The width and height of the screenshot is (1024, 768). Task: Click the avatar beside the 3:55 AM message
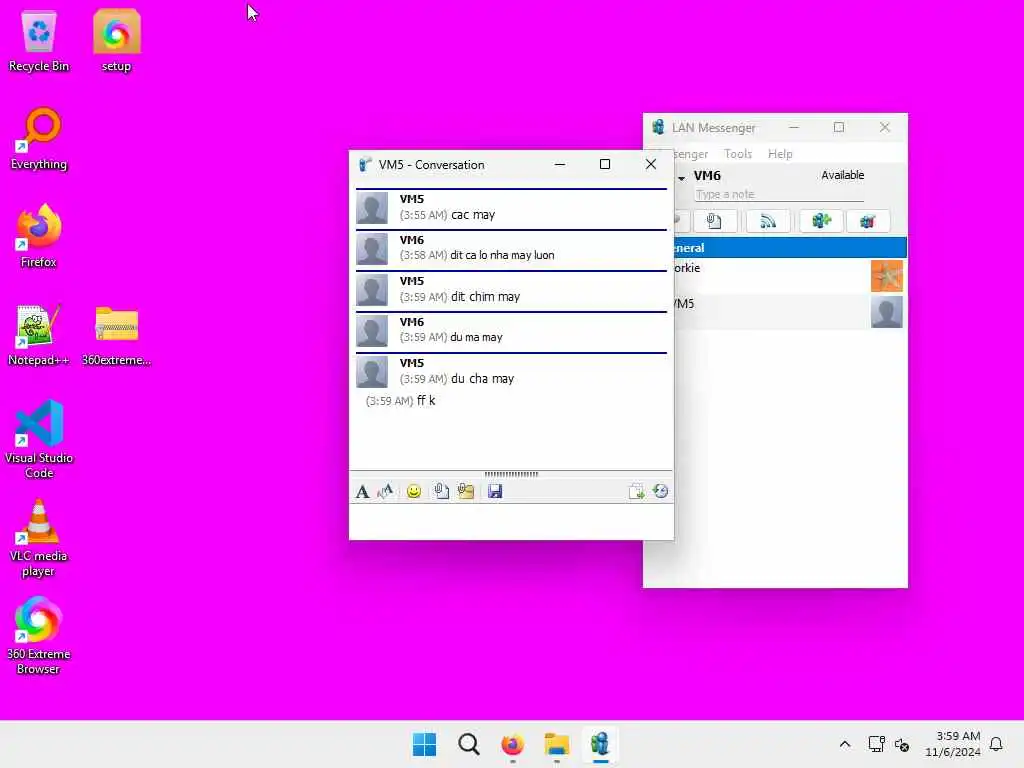point(372,208)
